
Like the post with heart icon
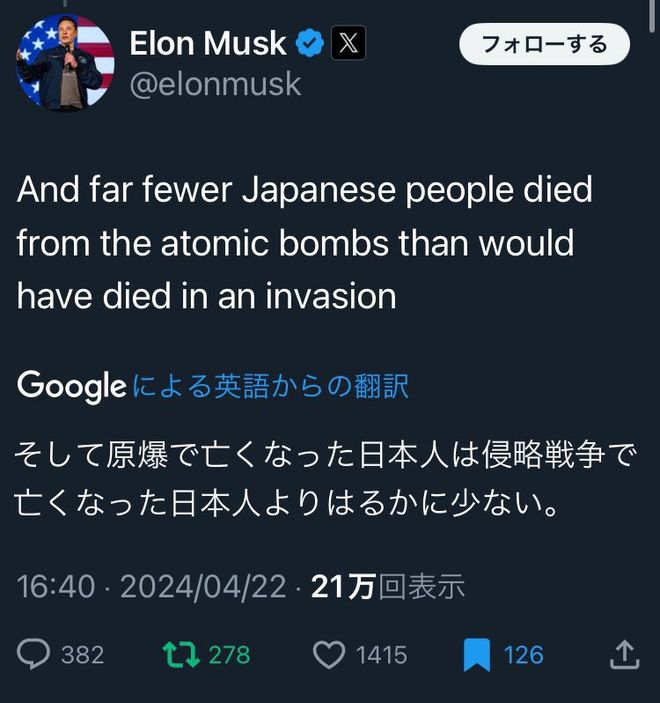pos(329,654)
